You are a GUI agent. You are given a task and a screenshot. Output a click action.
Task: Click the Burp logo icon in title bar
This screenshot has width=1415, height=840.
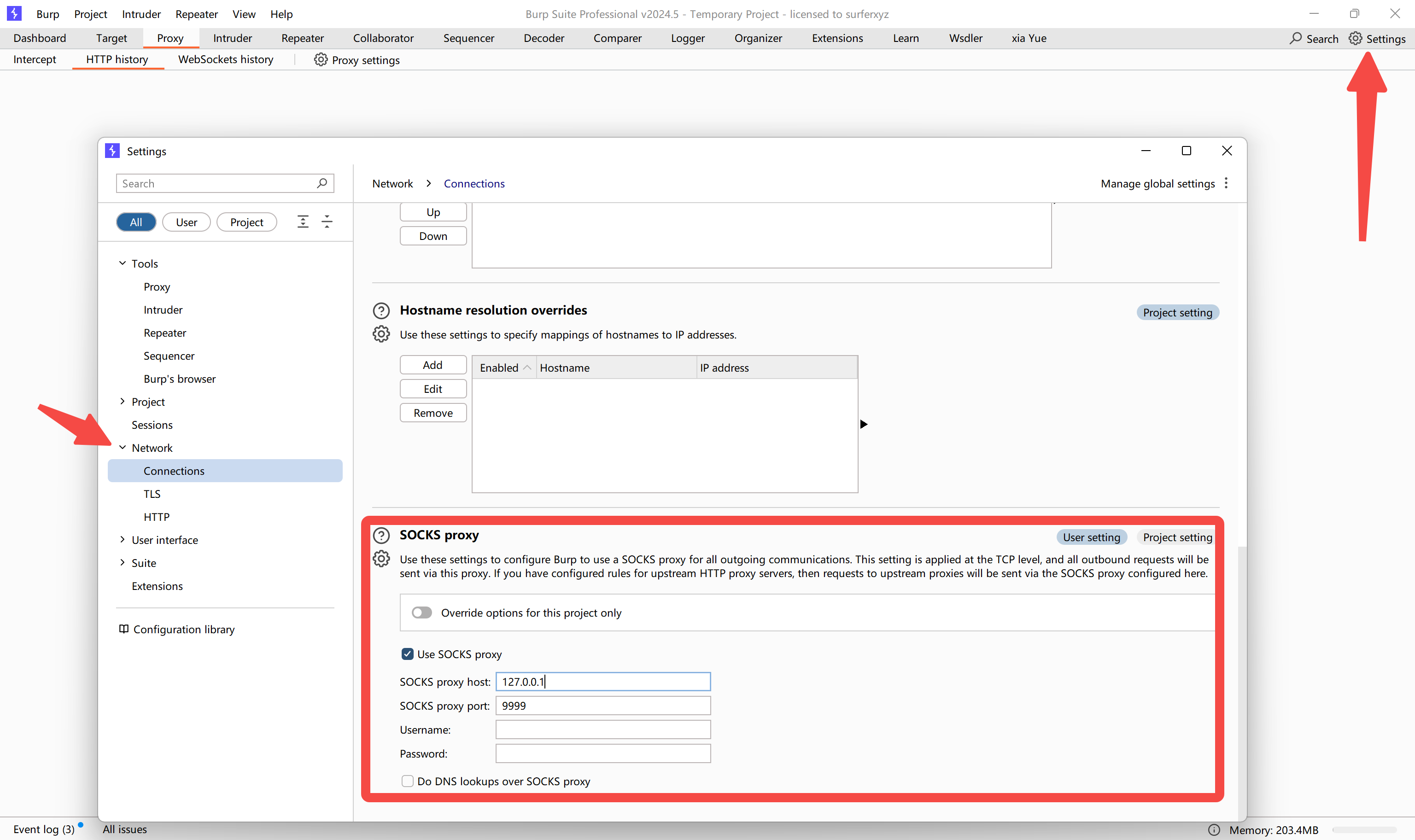[14, 13]
